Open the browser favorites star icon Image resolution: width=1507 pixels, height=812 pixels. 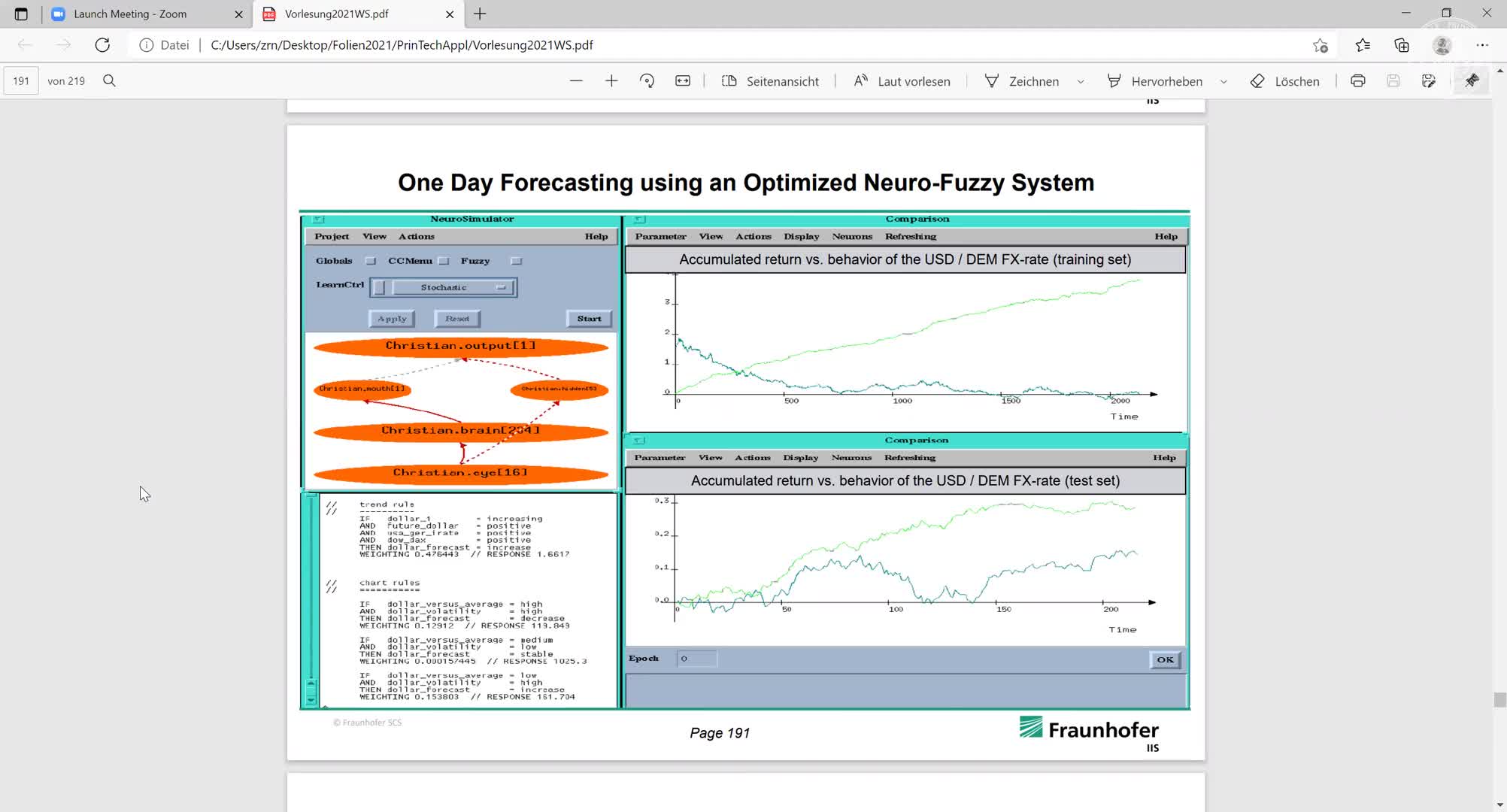coord(1362,45)
